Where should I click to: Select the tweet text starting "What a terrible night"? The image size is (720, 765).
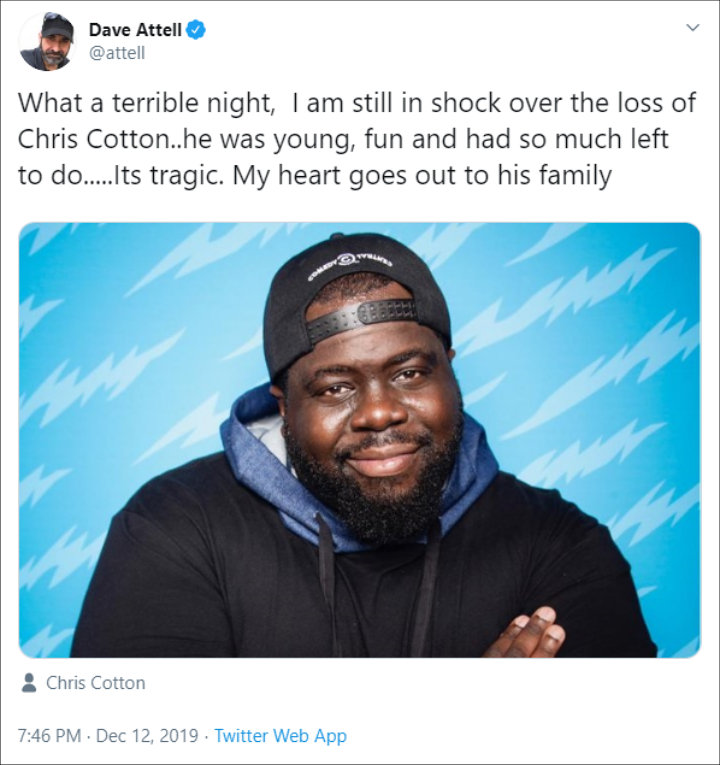click(357, 139)
